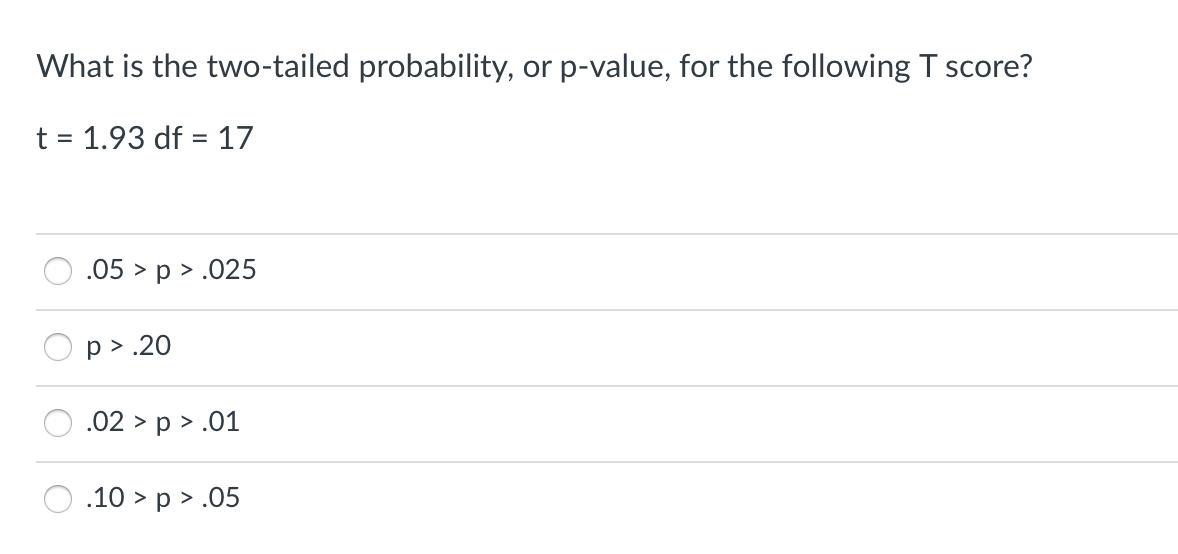This screenshot has height=554, width=1178.
Task: Pick the .02 > p > .01 radio button
Action: point(58,422)
